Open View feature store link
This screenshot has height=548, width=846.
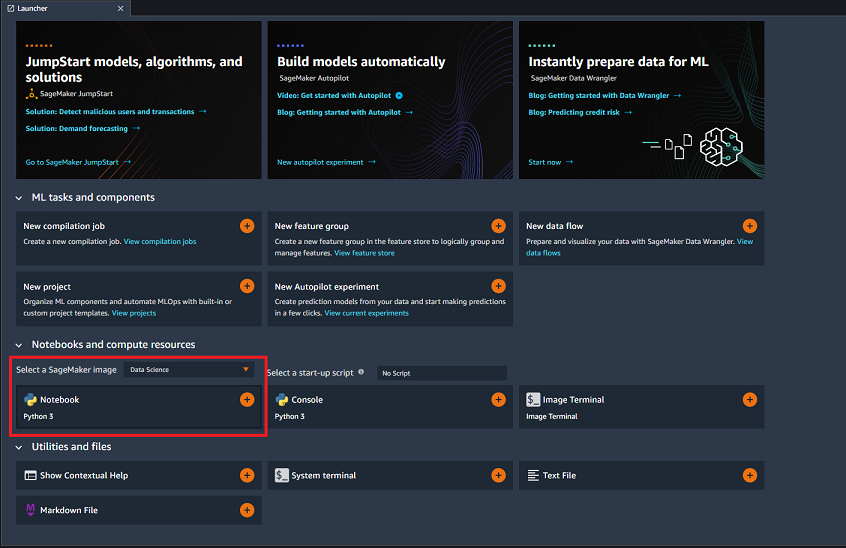click(364, 253)
